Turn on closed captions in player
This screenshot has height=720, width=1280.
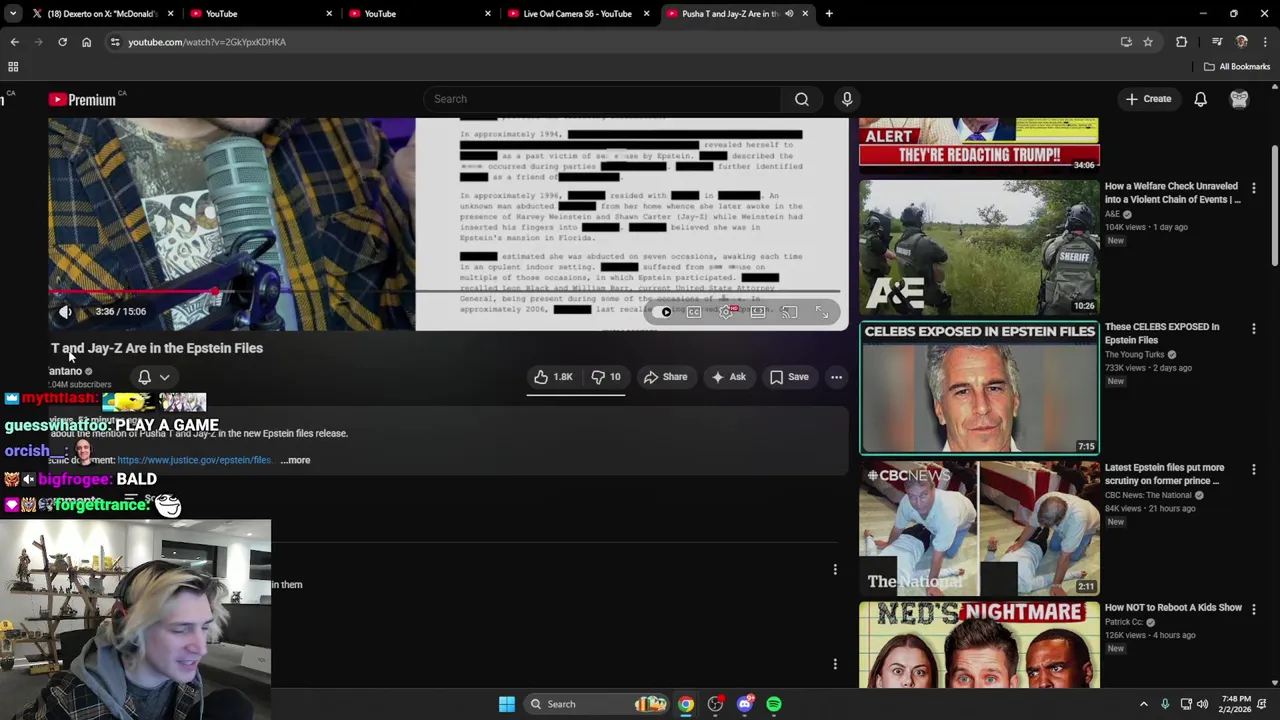point(694,312)
